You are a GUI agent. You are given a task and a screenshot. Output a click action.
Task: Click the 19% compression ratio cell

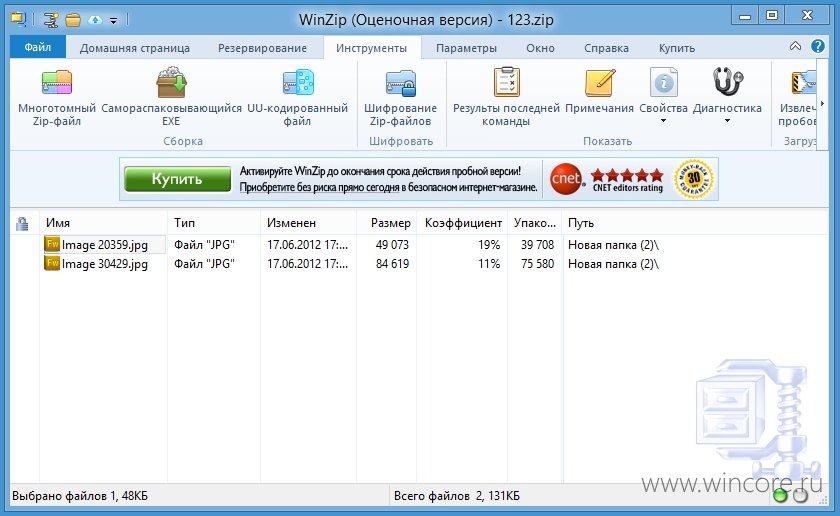tap(489, 245)
